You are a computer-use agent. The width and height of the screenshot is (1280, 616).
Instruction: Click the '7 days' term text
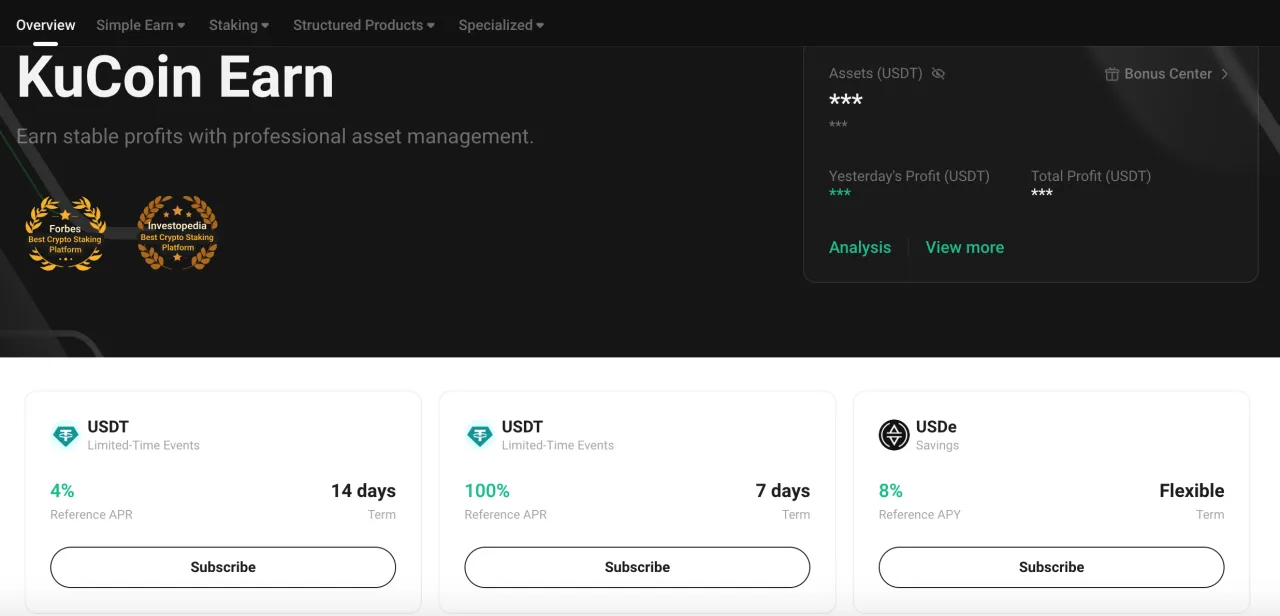783,491
